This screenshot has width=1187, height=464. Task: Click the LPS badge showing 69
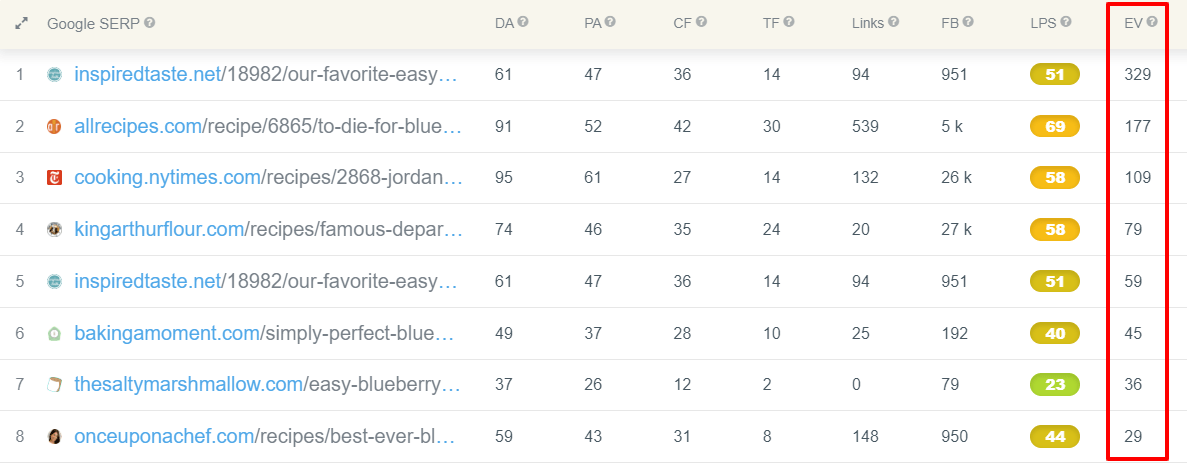[x=1055, y=126]
